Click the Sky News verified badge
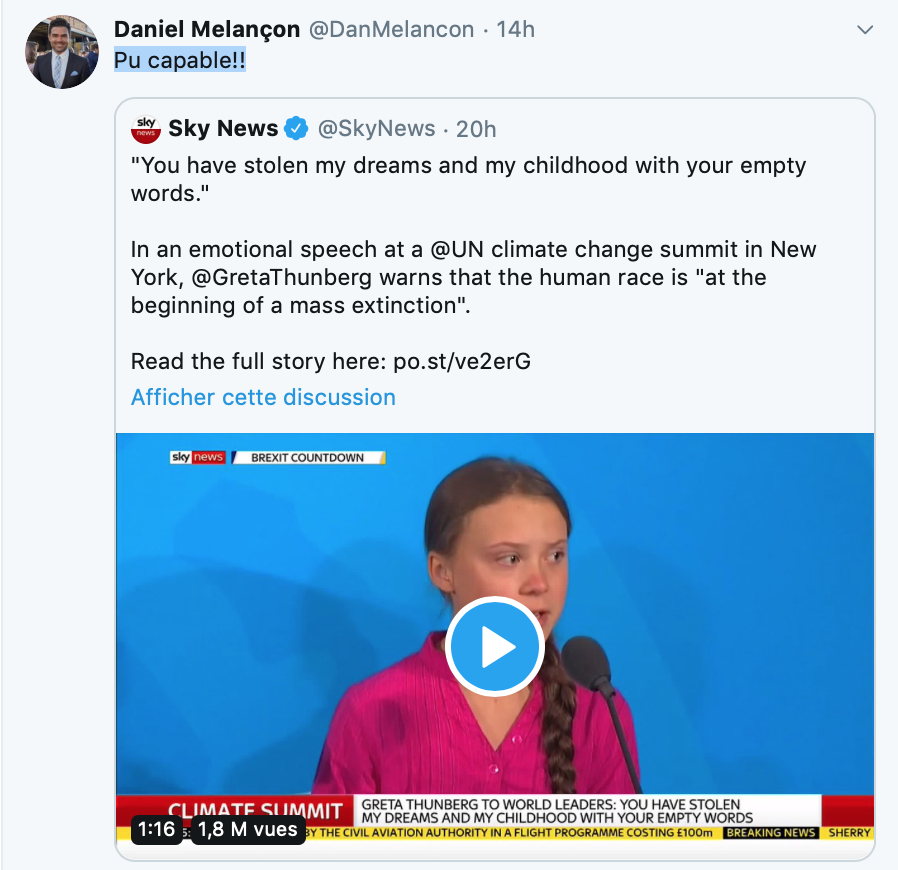898x870 pixels. pyautogui.click(x=297, y=129)
